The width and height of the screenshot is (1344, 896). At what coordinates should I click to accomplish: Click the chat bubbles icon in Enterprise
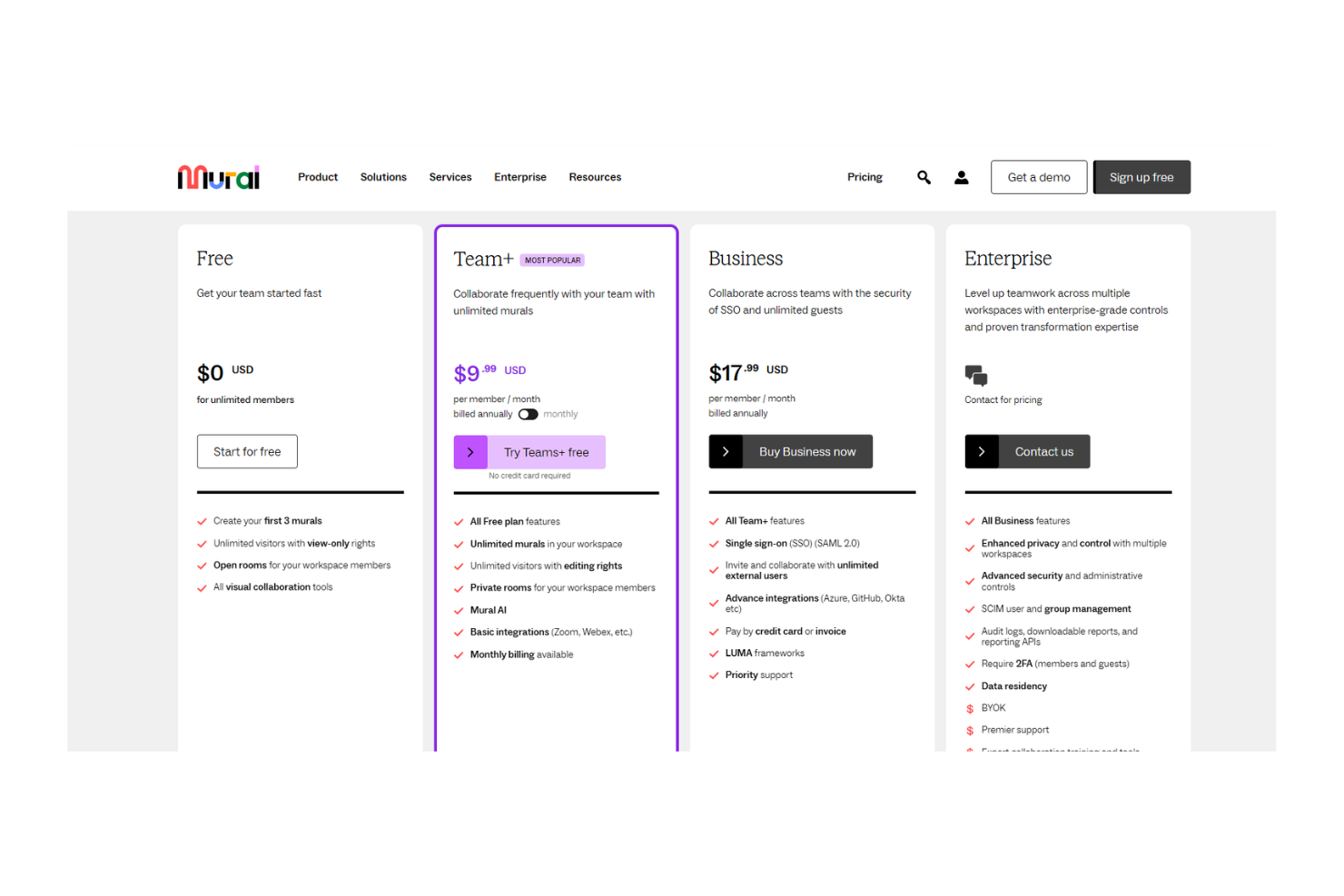(x=976, y=375)
